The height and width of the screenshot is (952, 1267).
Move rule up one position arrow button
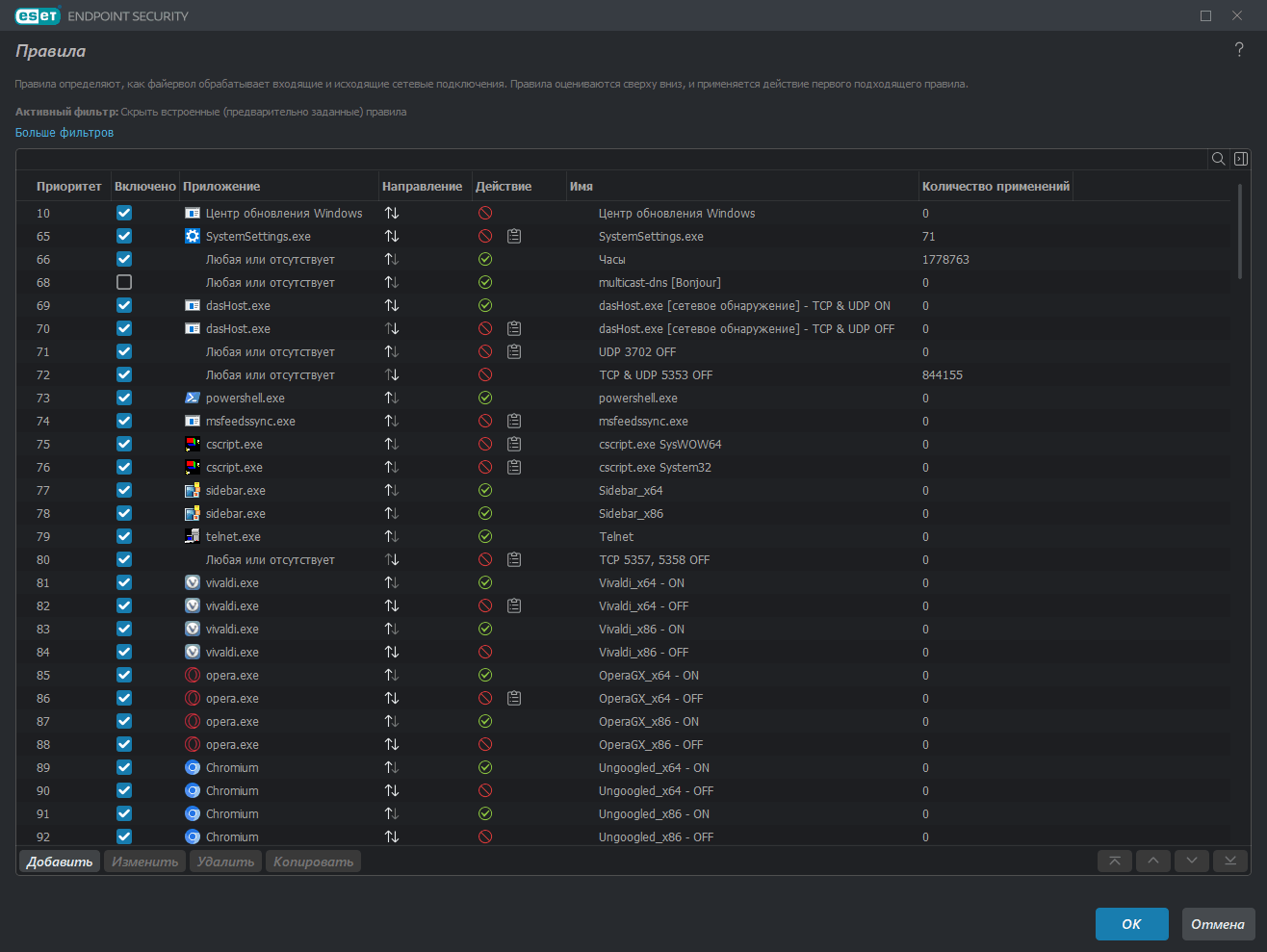click(1153, 861)
